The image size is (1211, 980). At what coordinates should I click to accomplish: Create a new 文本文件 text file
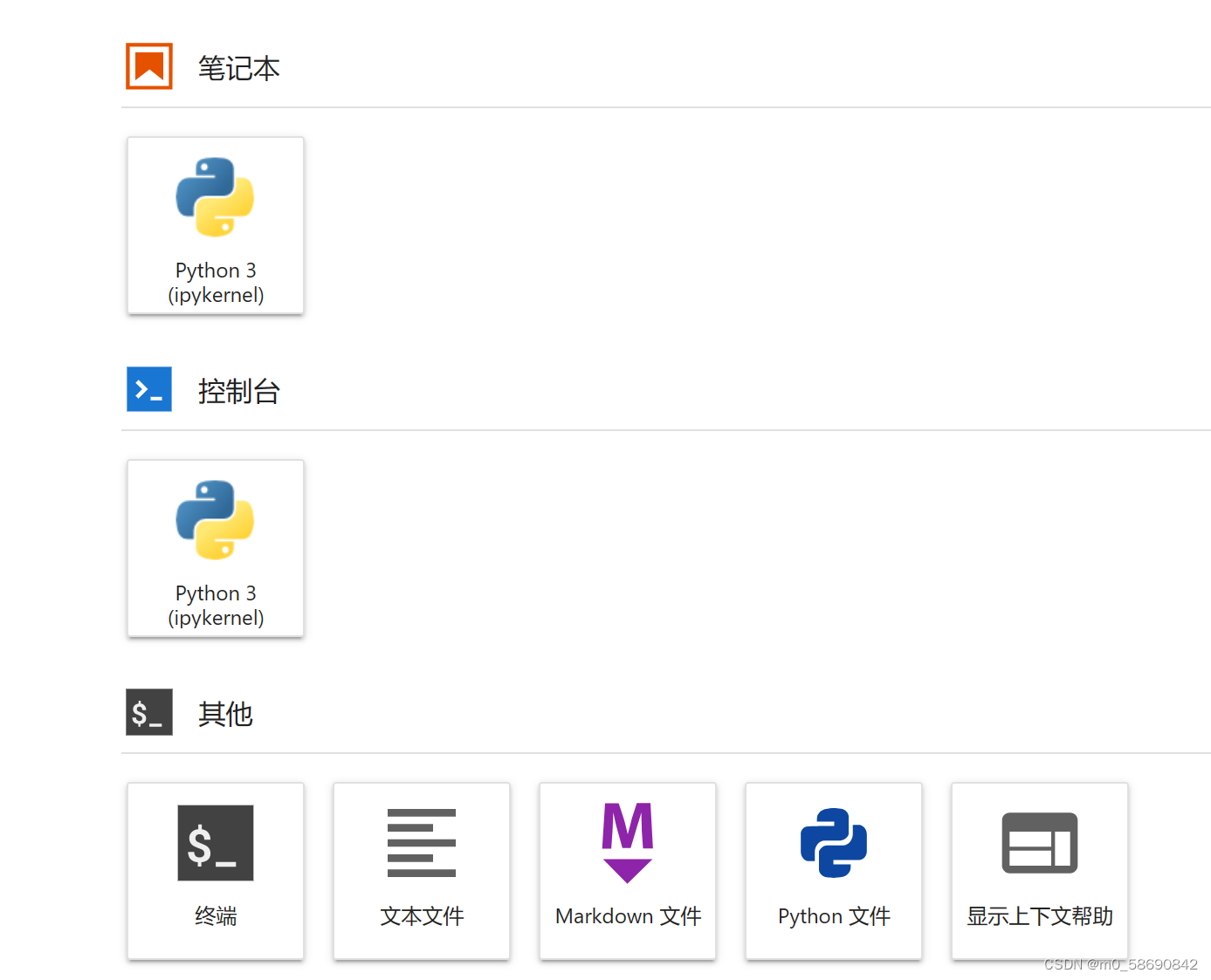422,871
